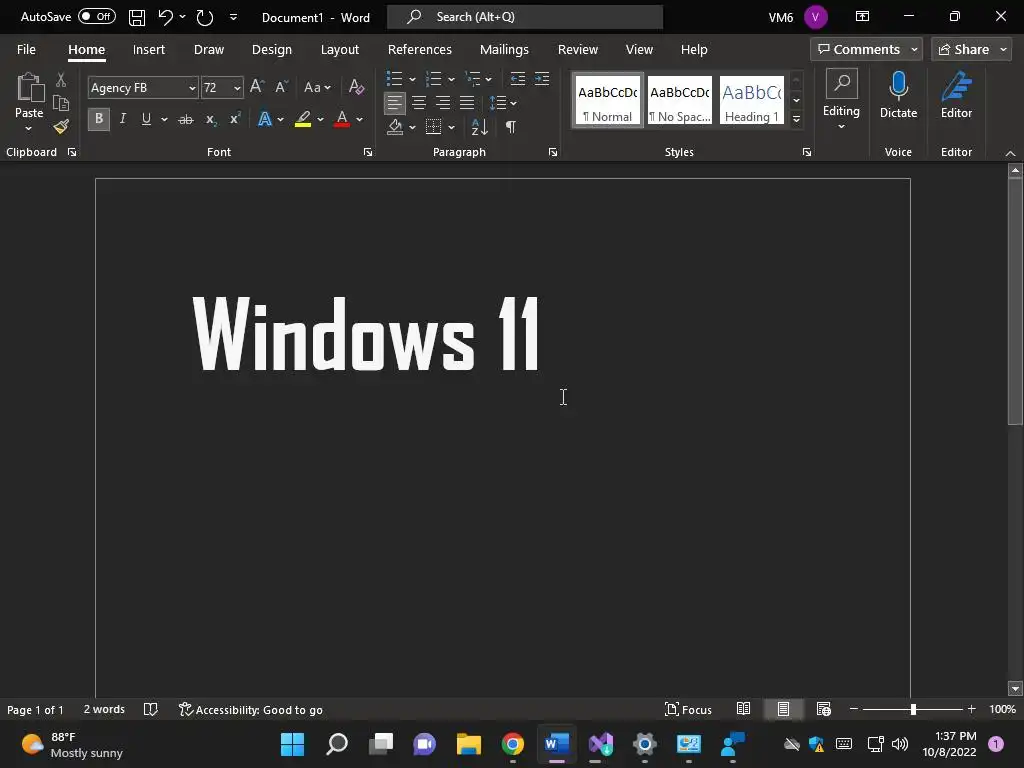Click the Comments button
Viewport: 1024px width, 768px height.
pos(866,49)
